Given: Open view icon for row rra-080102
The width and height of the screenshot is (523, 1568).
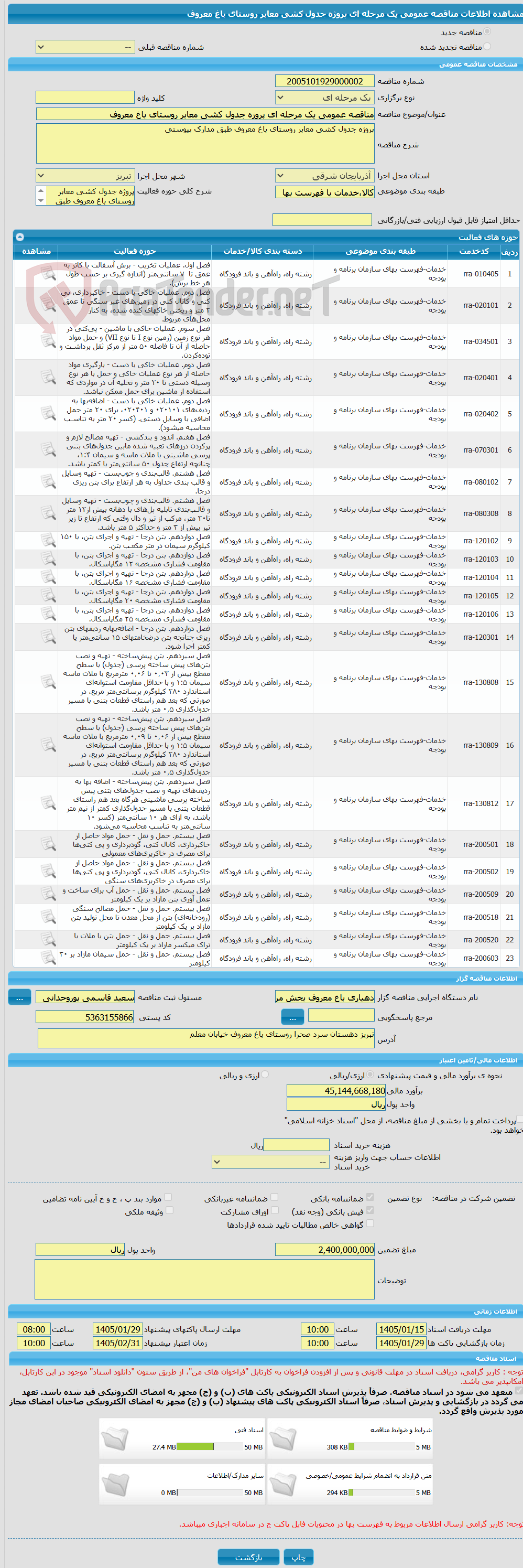Looking at the screenshot, I should pos(48,482).
